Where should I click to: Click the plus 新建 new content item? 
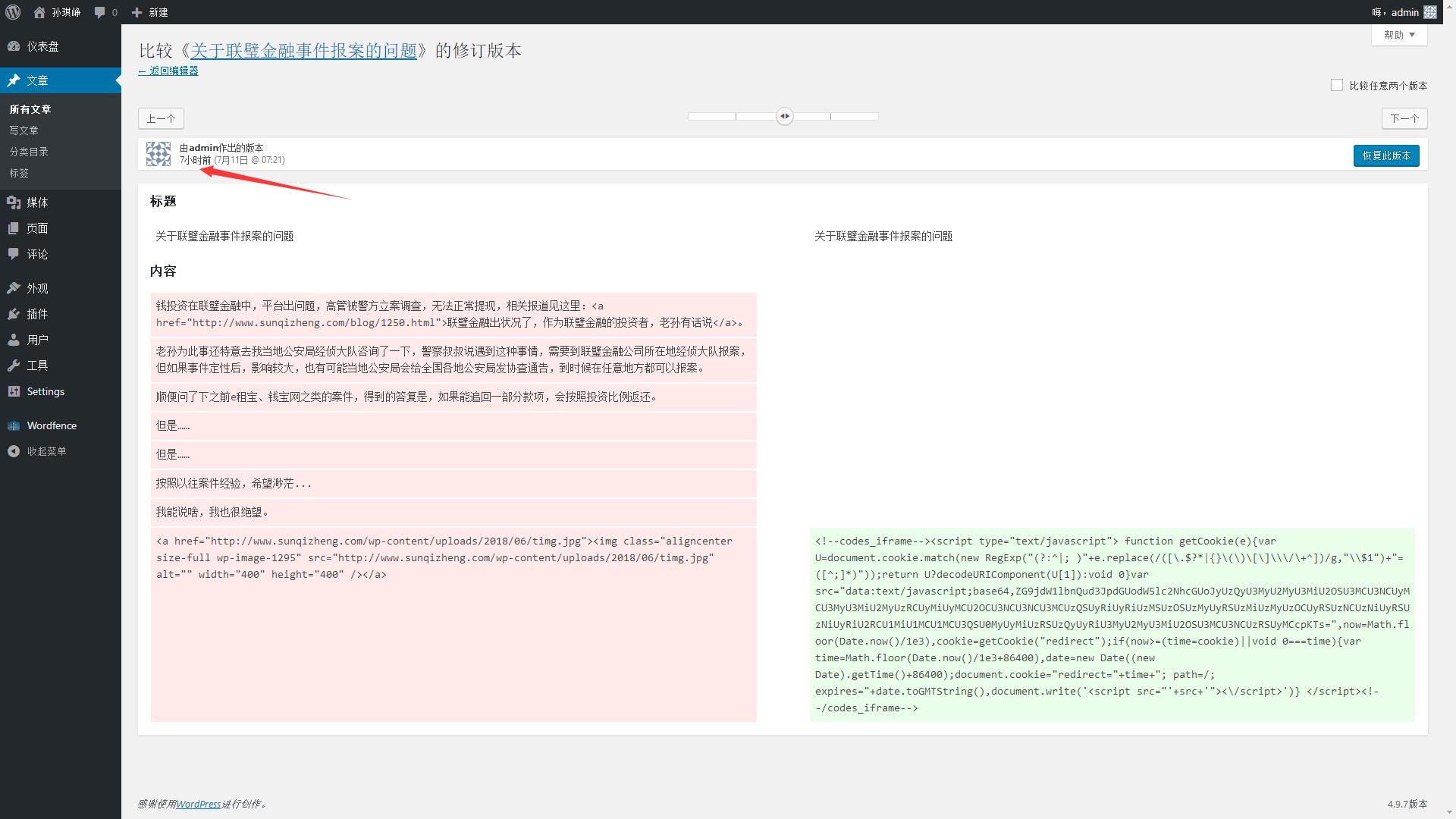tap(149, 12)
